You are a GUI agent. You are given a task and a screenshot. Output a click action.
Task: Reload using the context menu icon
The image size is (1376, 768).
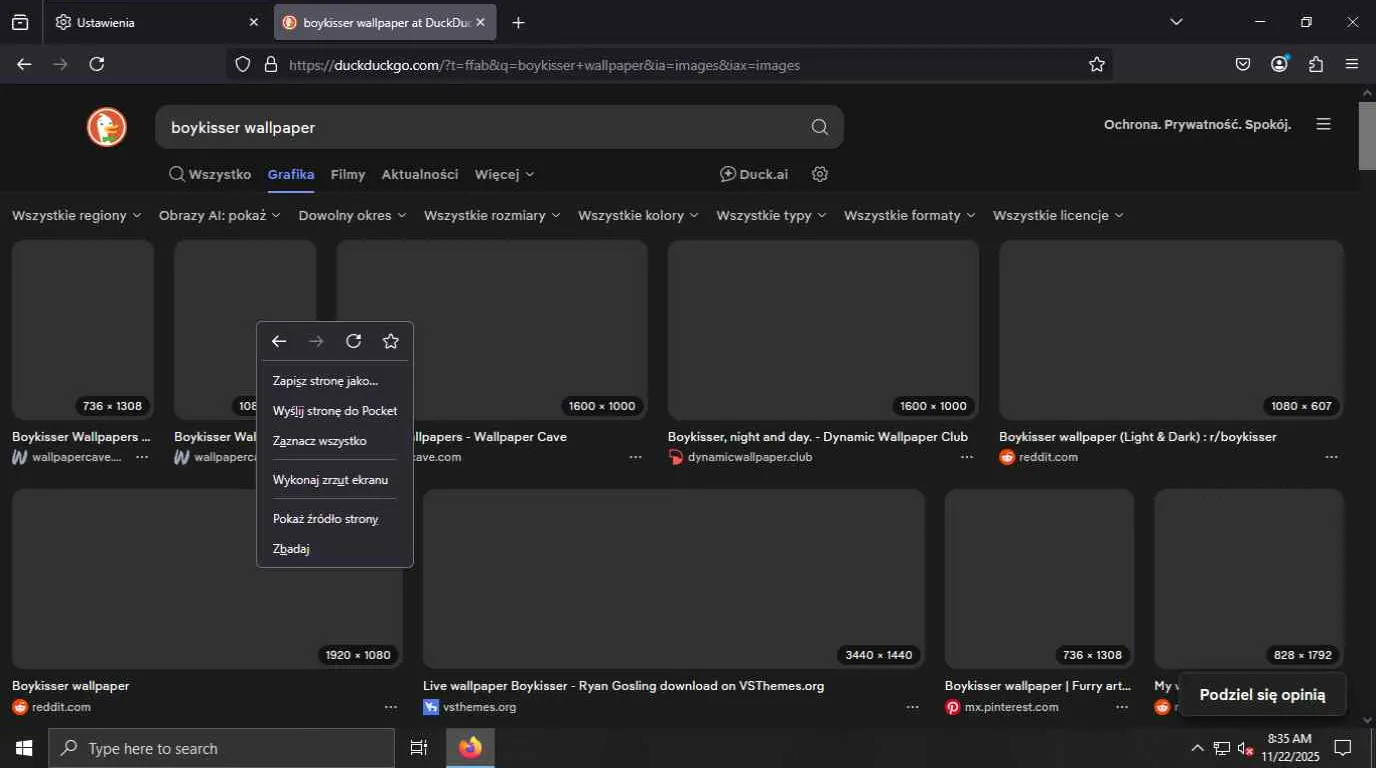(353, 341)
